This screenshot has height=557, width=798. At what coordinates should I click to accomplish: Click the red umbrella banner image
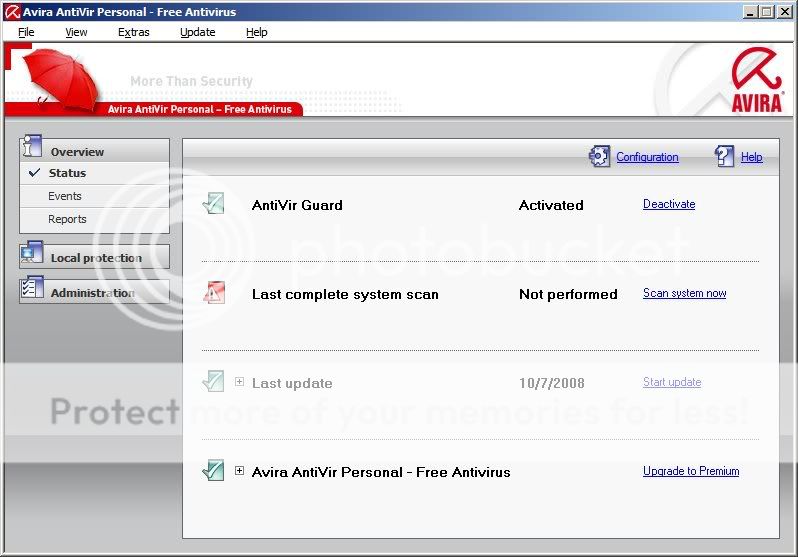coord(64,78)
